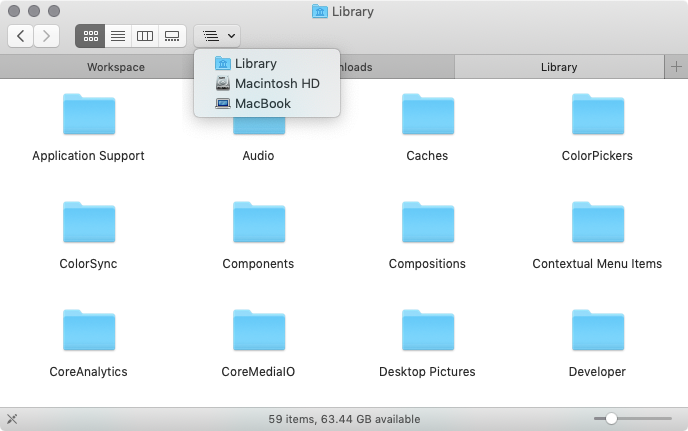
Task: Go back with the left arrow button
Action: coord(20,36)
